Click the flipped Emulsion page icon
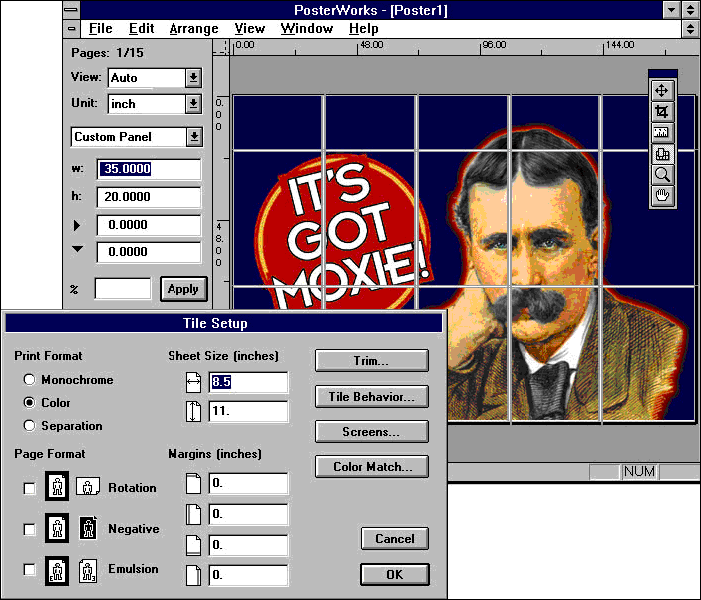701x600 pixels. click(88, 571)
